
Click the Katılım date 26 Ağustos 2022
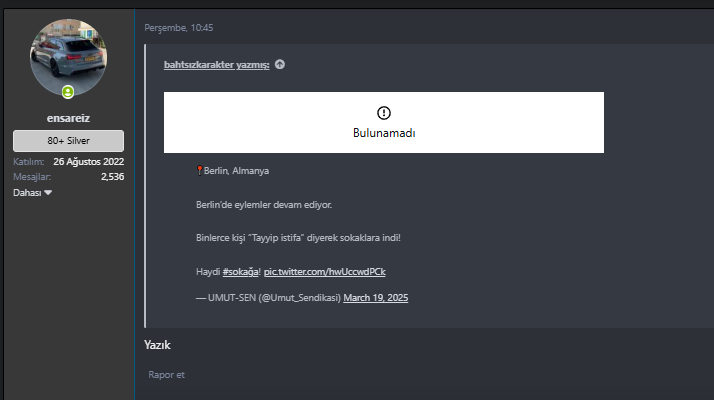[x=89, y=161]
